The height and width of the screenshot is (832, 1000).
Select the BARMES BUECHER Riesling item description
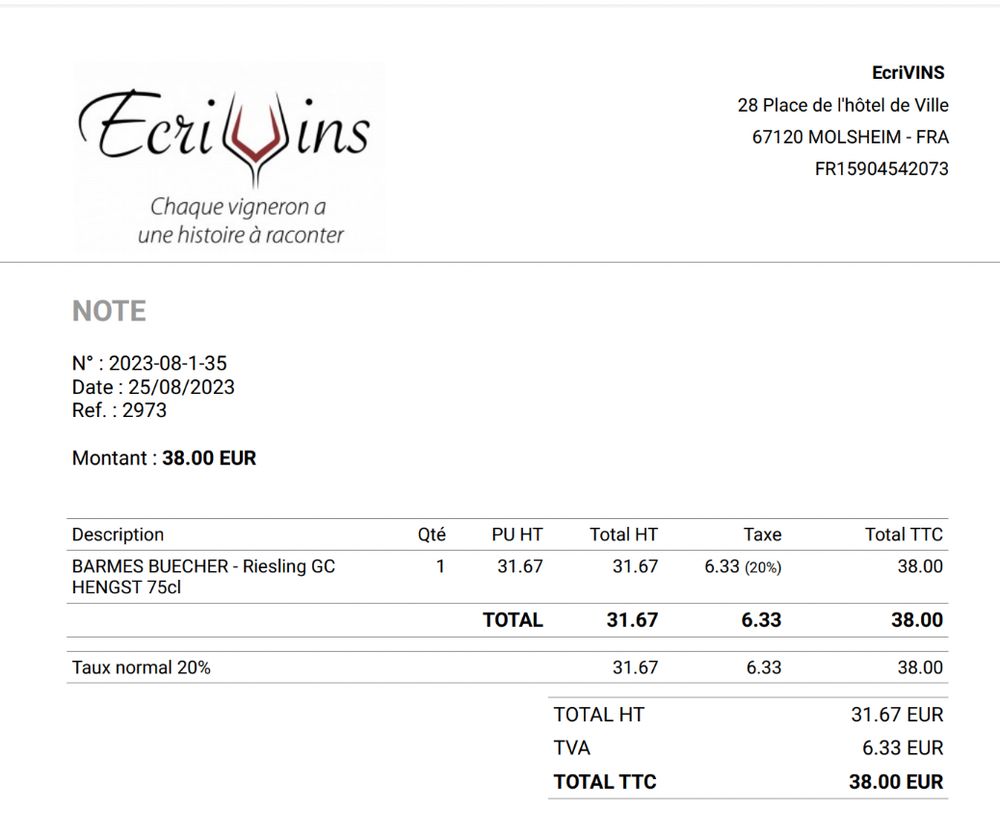coord(203,577)
